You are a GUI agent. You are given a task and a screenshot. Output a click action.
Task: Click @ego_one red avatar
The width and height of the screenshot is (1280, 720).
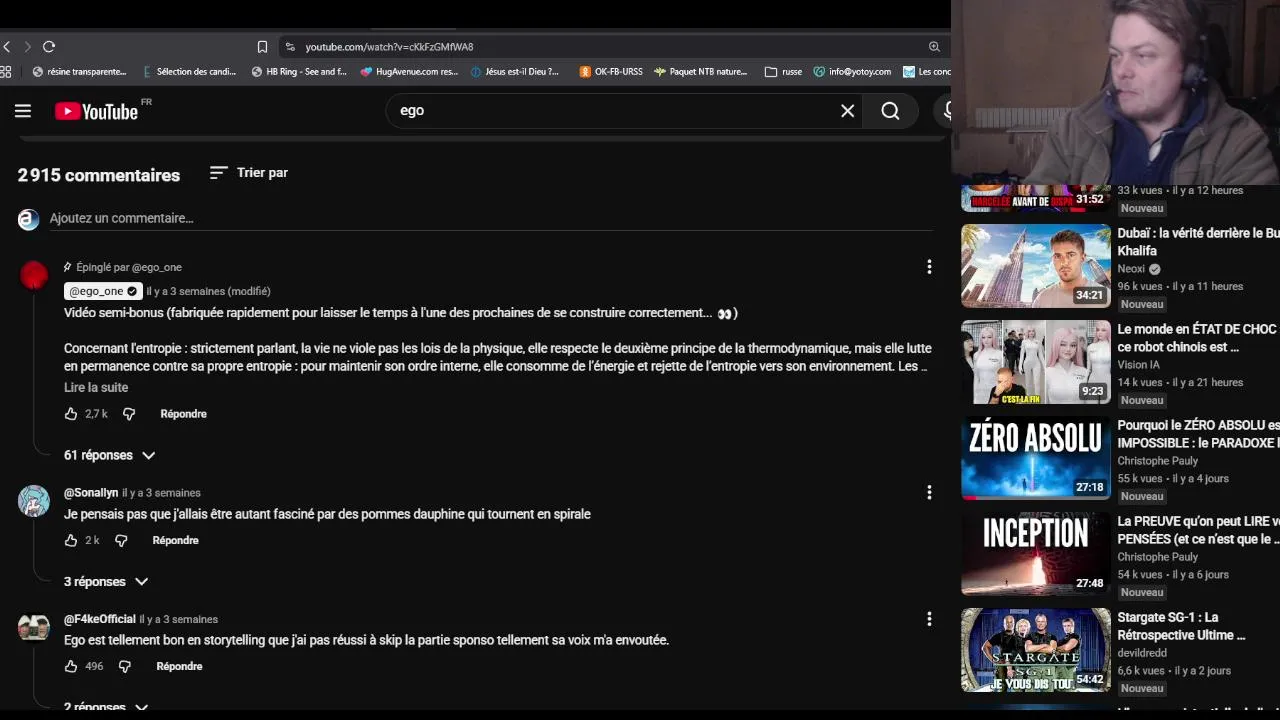pos(34,275)
